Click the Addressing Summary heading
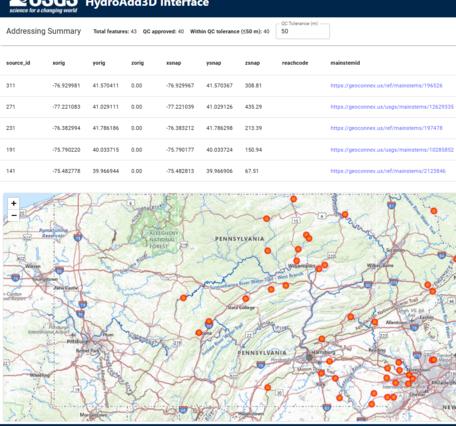The width and height of the screenshot is (456, 426). [43, 31]
